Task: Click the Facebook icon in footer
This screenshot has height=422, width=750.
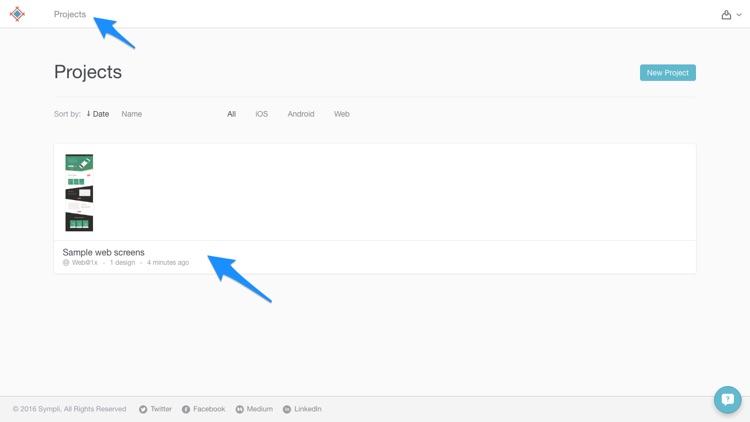Action: (x=186, y=410)
